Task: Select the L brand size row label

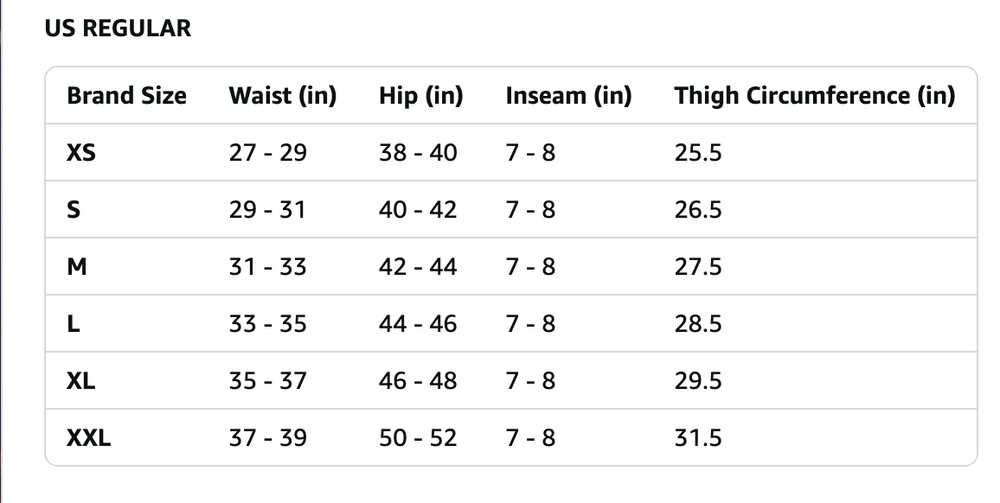Action: click(73, 324)
